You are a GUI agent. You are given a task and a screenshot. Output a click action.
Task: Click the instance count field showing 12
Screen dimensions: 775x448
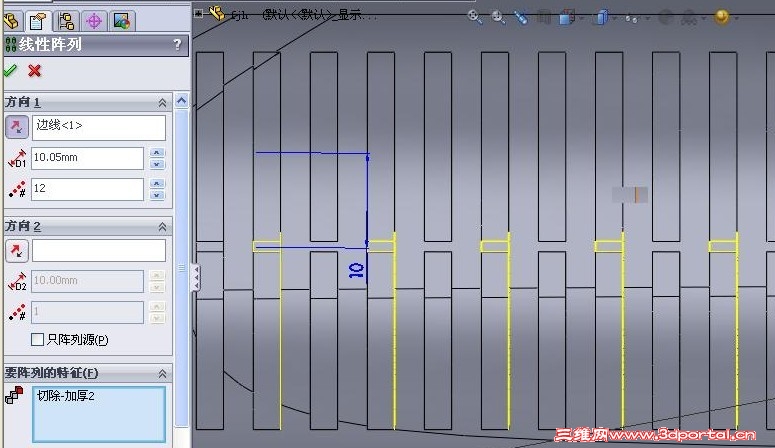tap(87, 189)
